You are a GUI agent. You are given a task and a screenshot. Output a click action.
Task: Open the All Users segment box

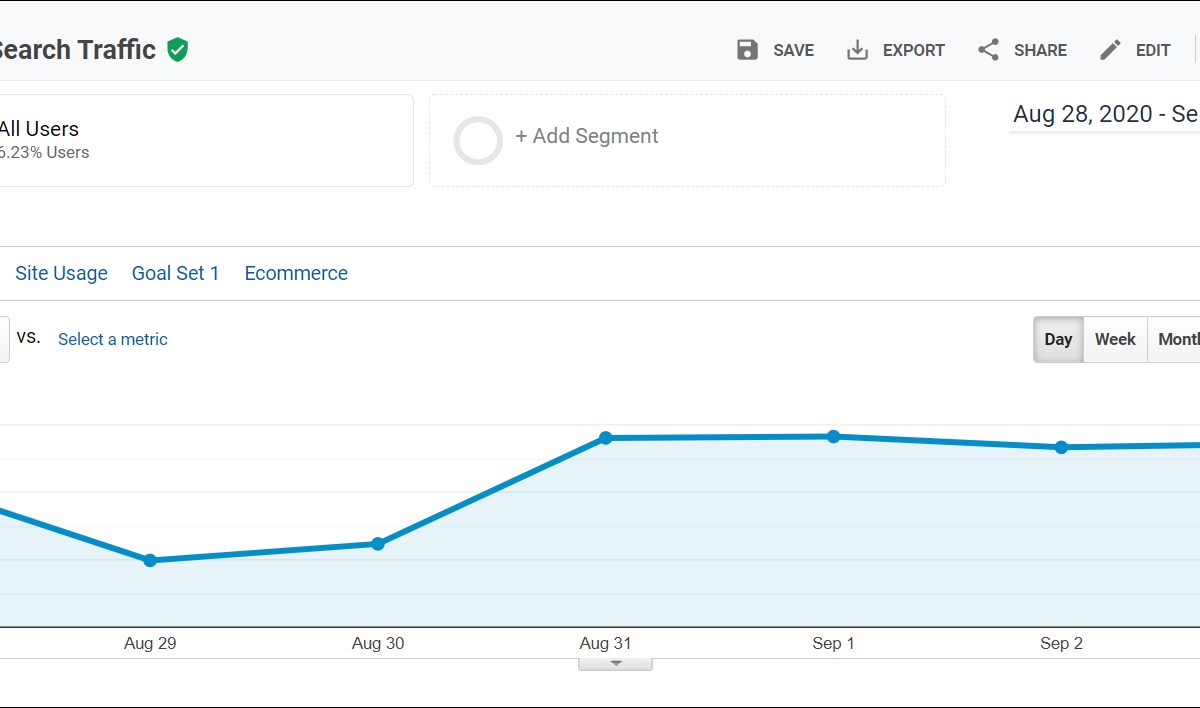pyautogui.click(x=200, y=140)
